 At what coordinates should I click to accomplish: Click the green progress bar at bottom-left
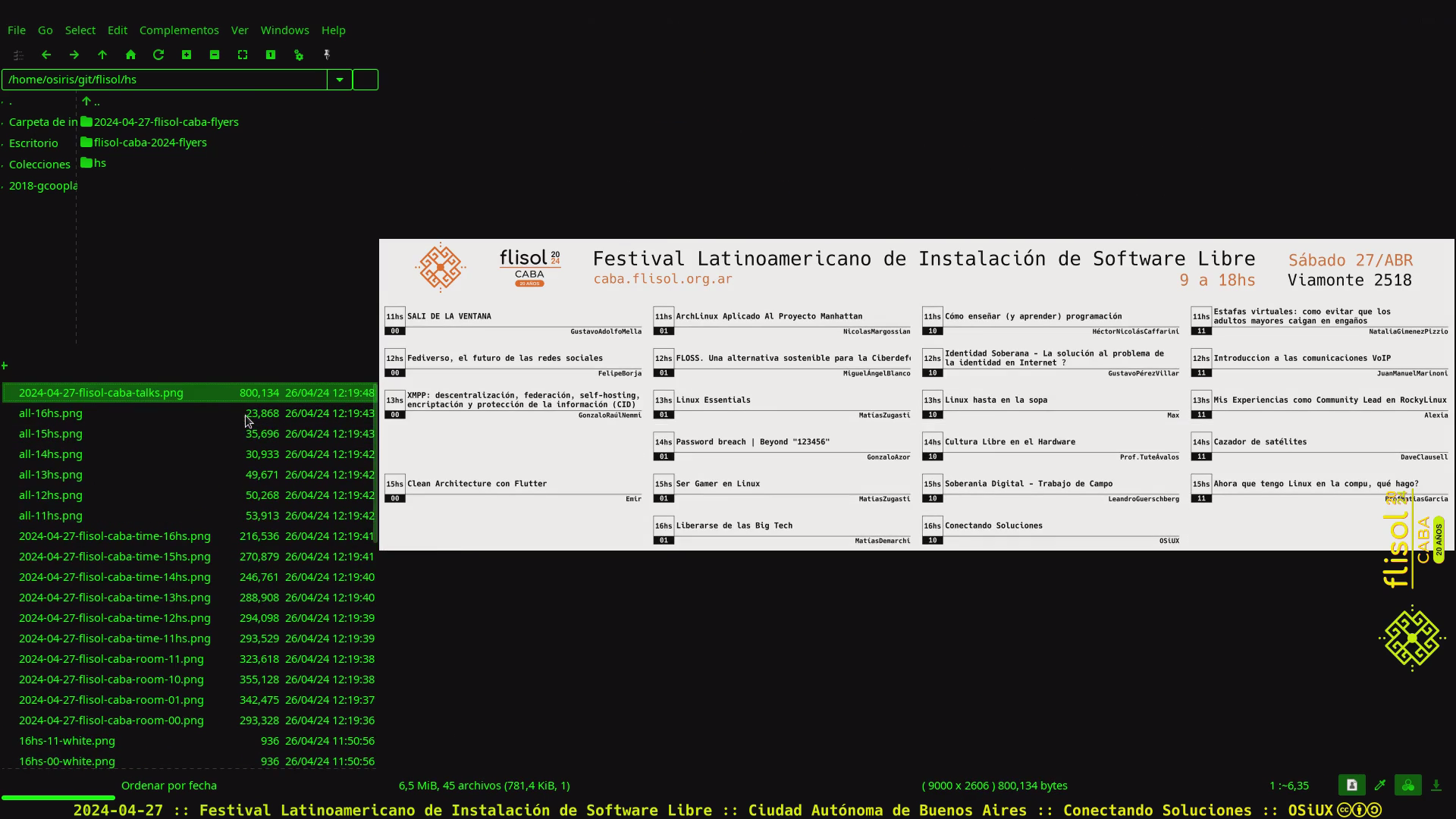click(x=58, y=798)
